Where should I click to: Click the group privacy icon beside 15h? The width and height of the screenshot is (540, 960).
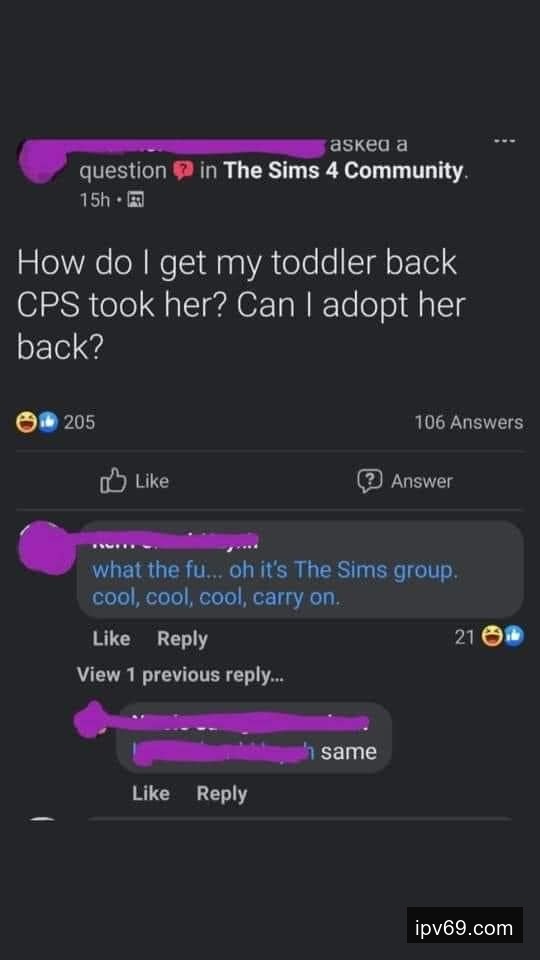point(136,200)
